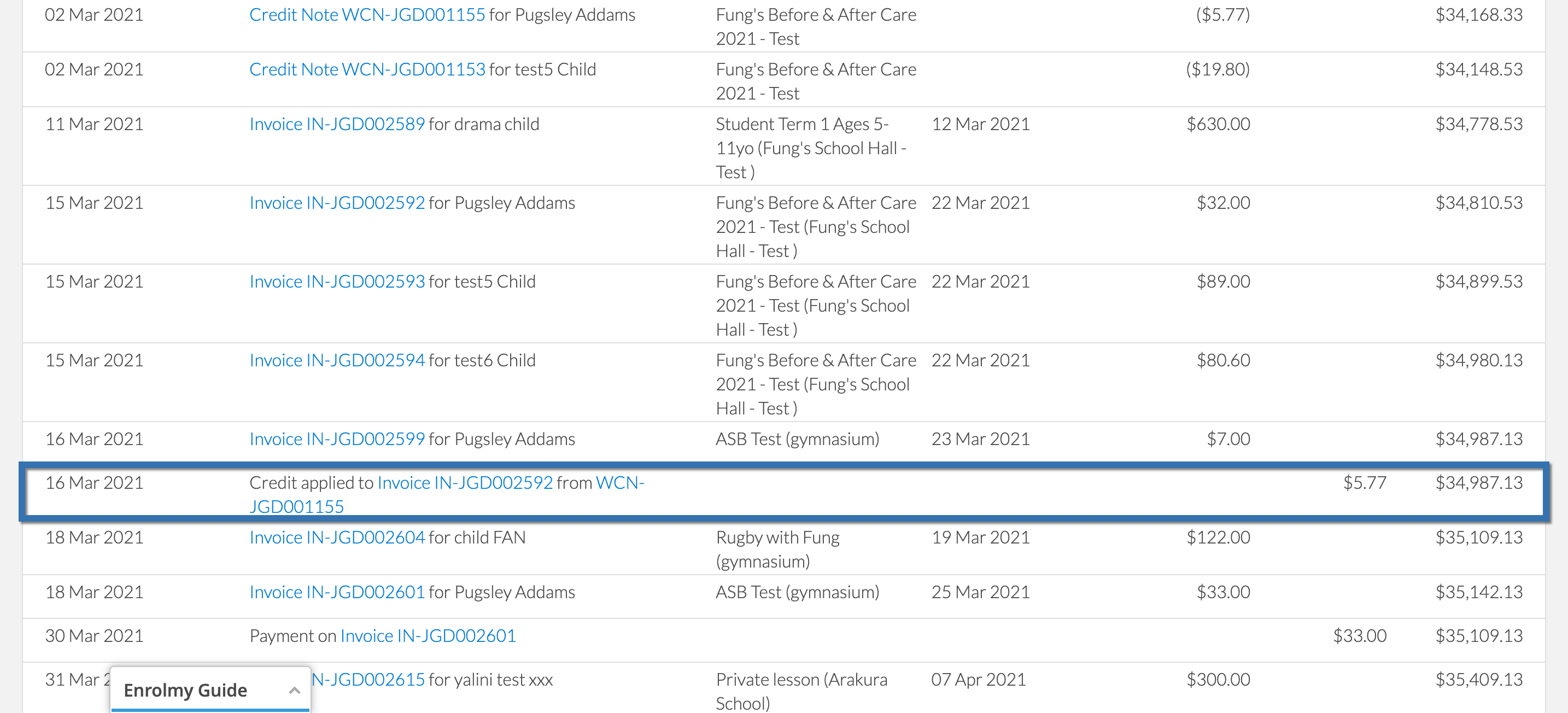Open Invoice IN-JGD002601 for Pugsley Addams
Screen dimensions: 1568x713
[337, 593]
